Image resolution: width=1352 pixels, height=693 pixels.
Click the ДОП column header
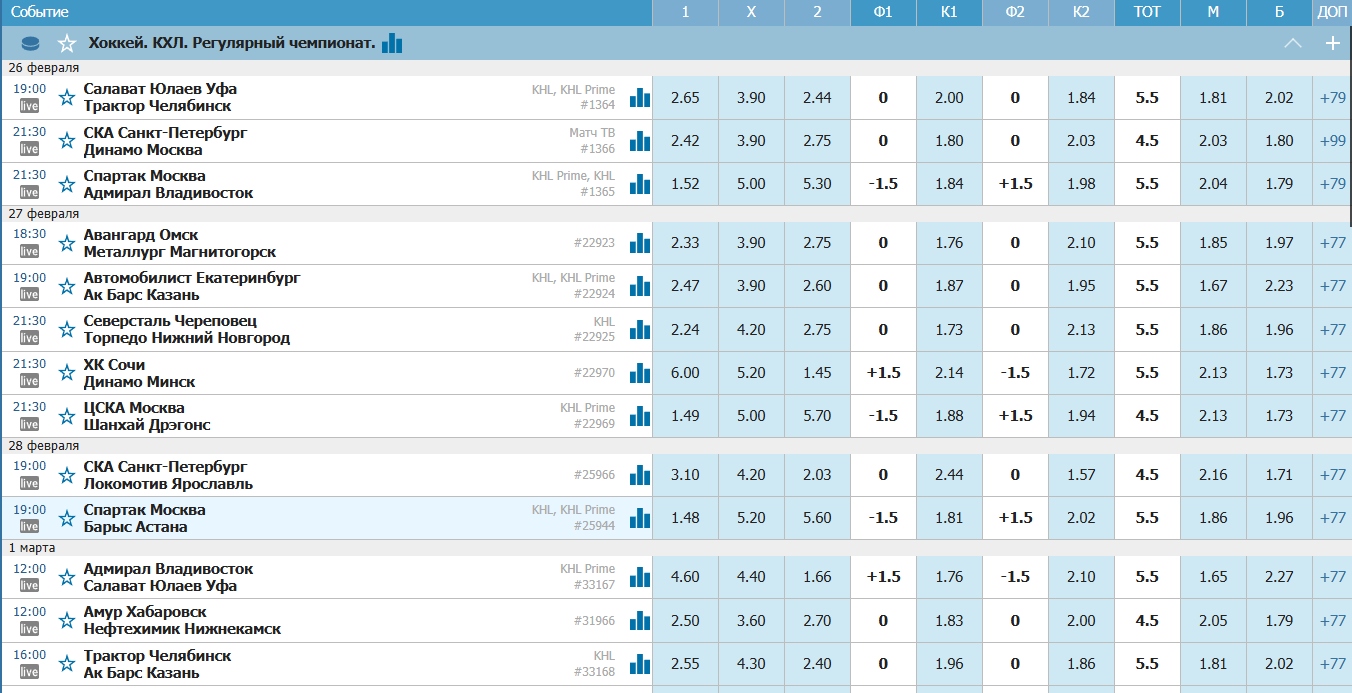(1332, 12)
